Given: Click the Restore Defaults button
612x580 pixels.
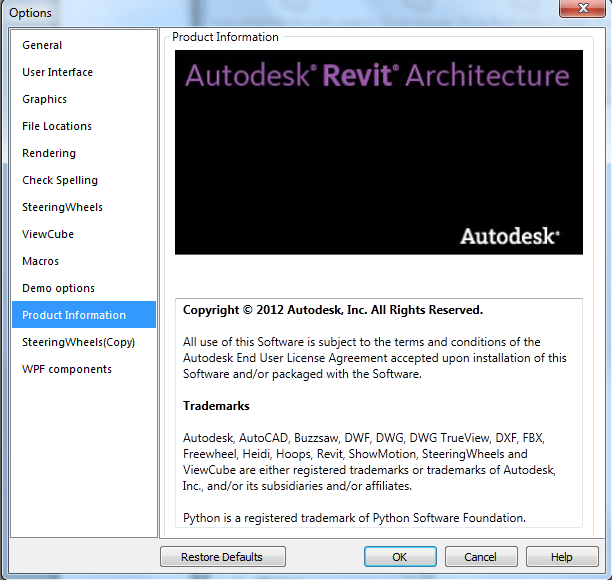Looking at the screenshot, I should 222,557.
